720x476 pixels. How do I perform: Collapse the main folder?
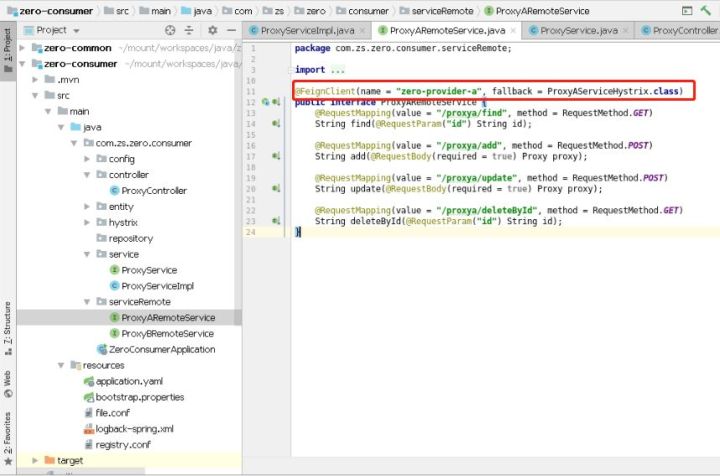48,111
